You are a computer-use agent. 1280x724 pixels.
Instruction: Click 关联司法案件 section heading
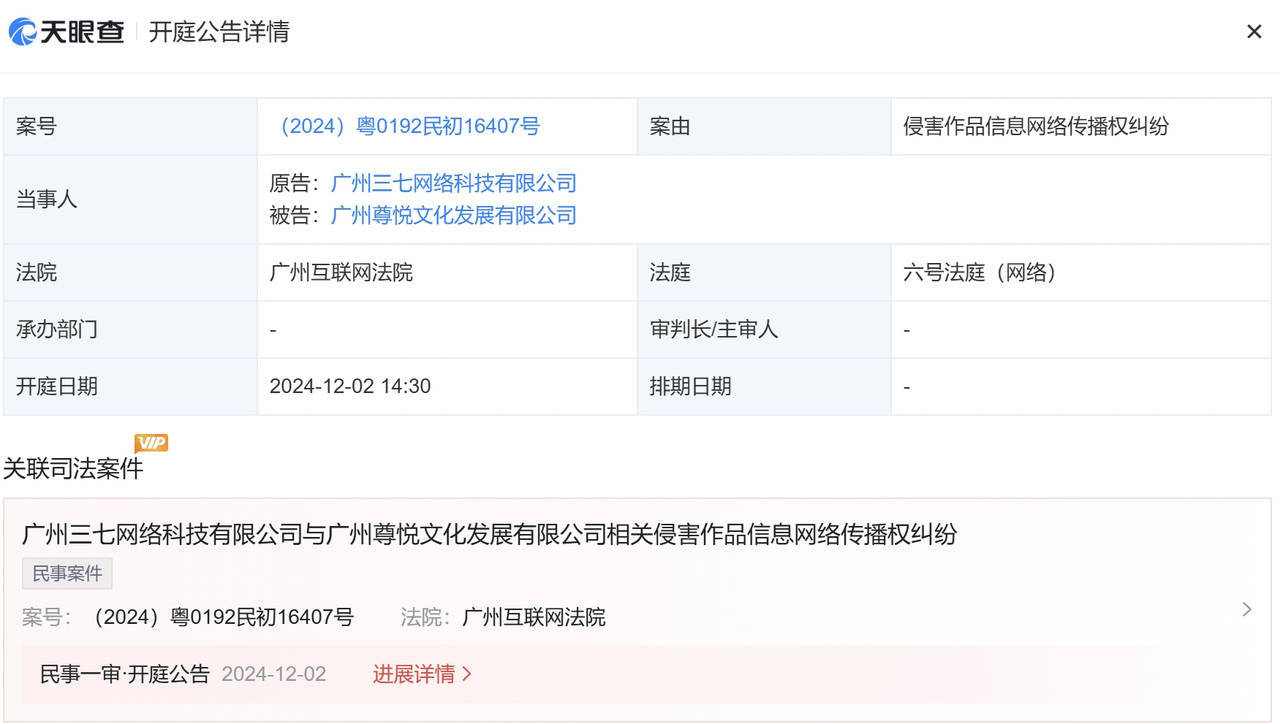click(x=73, y=468)
